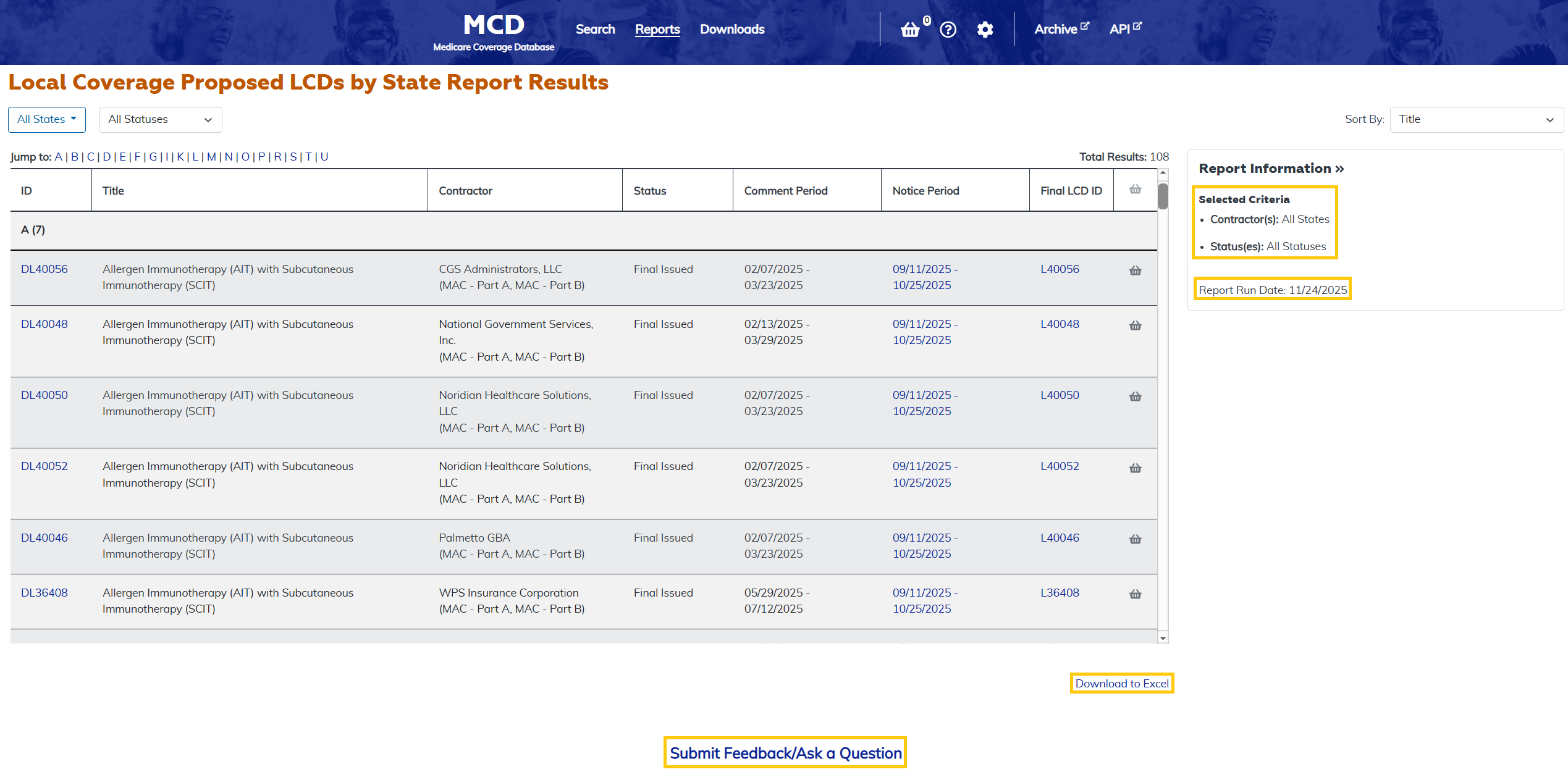
Task: Open the All States dropdown
Action: pyautogui.click(x=46, y=119)
